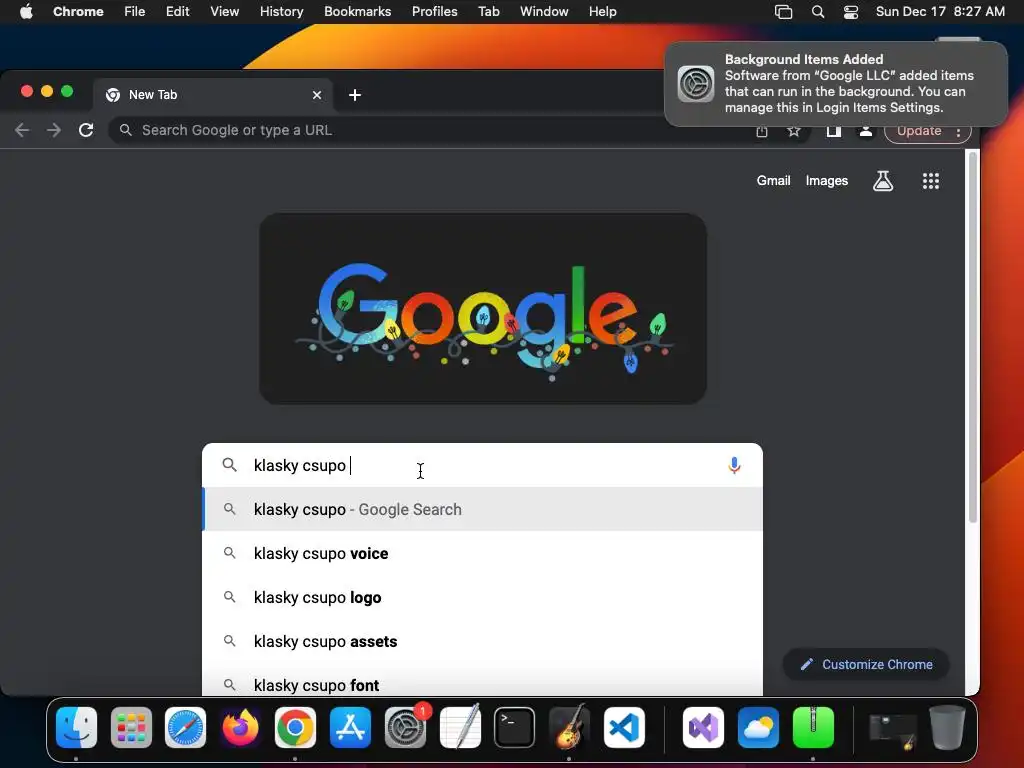Image resolution: width=1024 pixels, height=768 pixels.
Task: Start voice search with microphone
Action: [734, 465]
